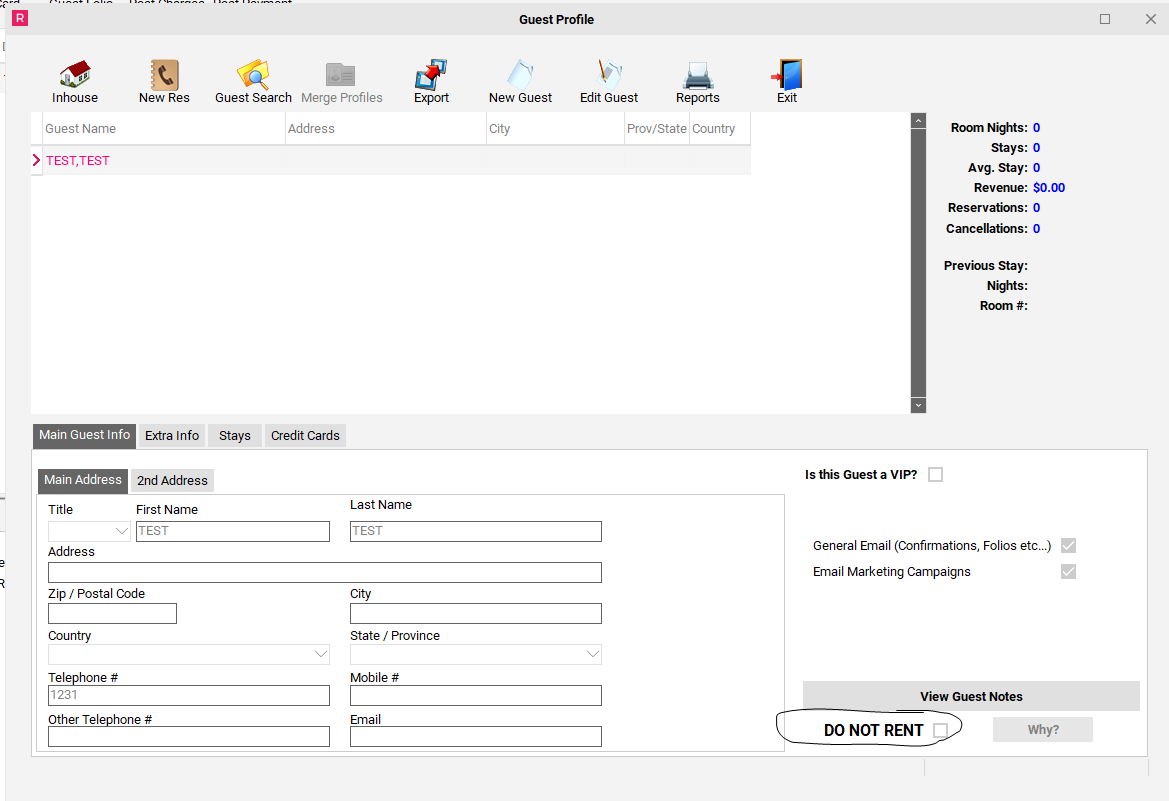Click the Exit door icon

(787, 75)
